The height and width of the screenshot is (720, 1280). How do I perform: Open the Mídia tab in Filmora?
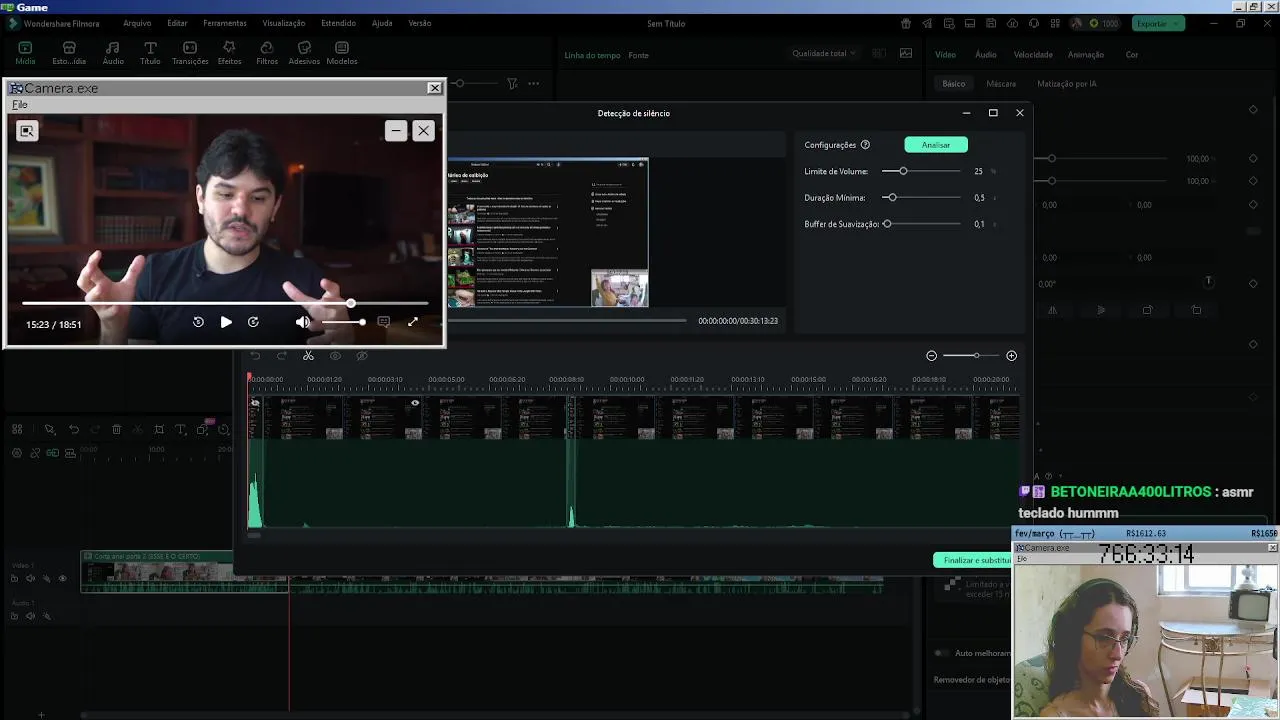pos(25,53)
